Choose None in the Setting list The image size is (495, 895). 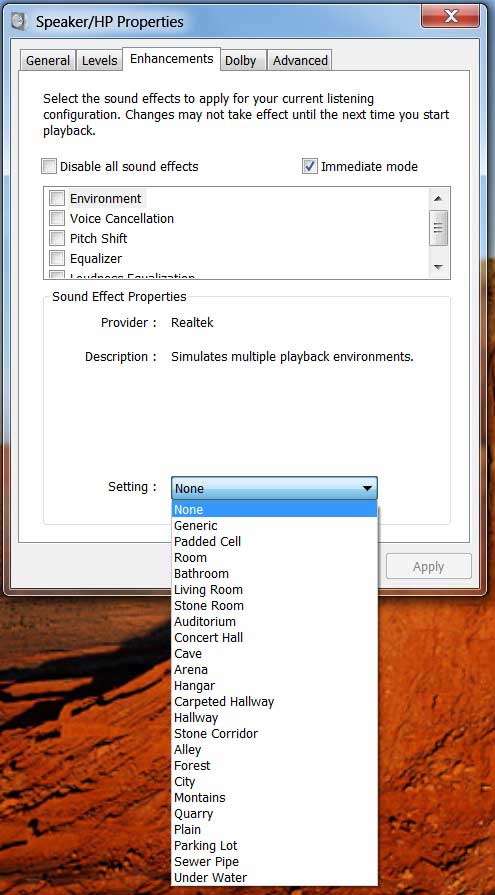(275, 510)
